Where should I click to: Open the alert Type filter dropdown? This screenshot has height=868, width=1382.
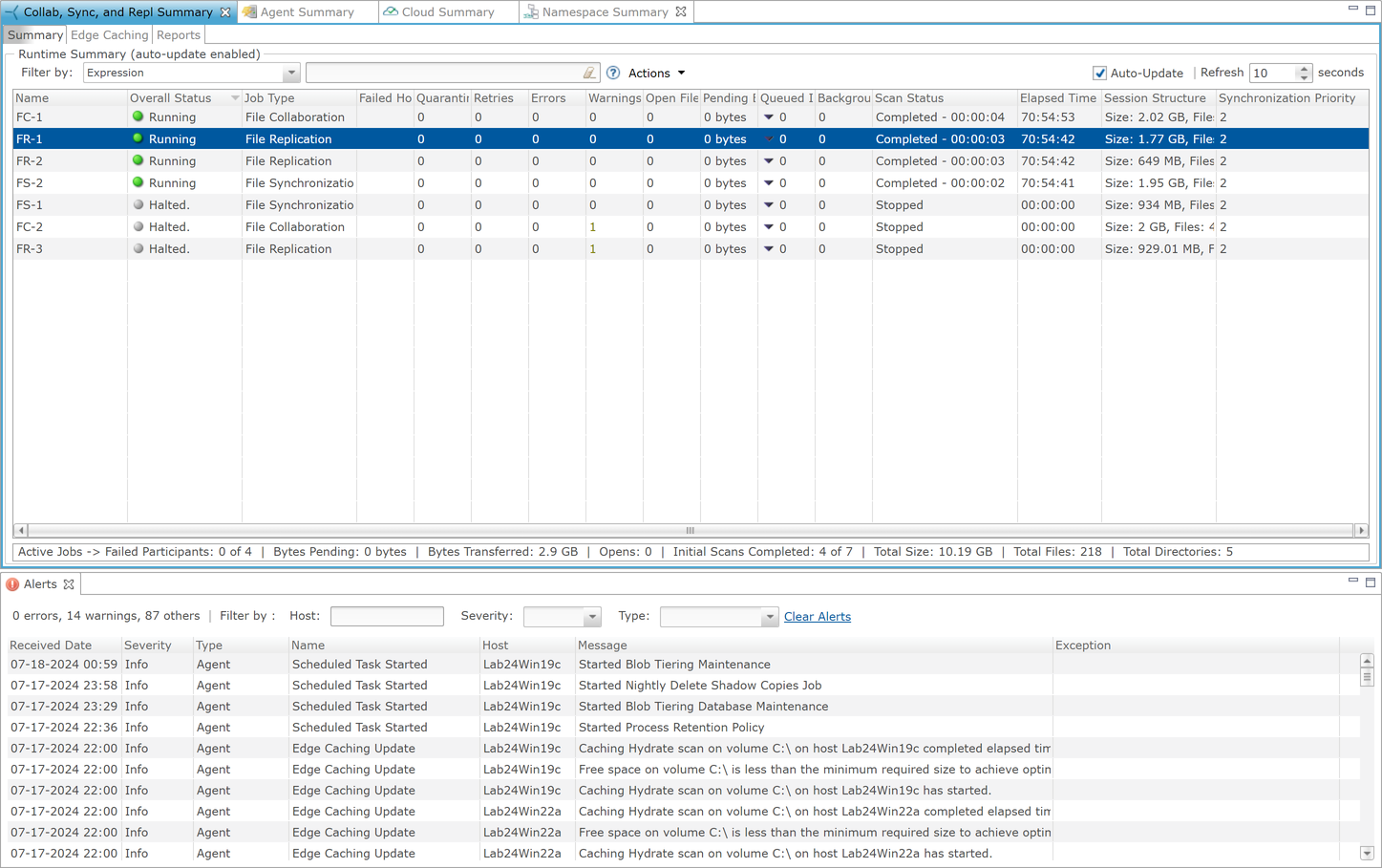769,617
